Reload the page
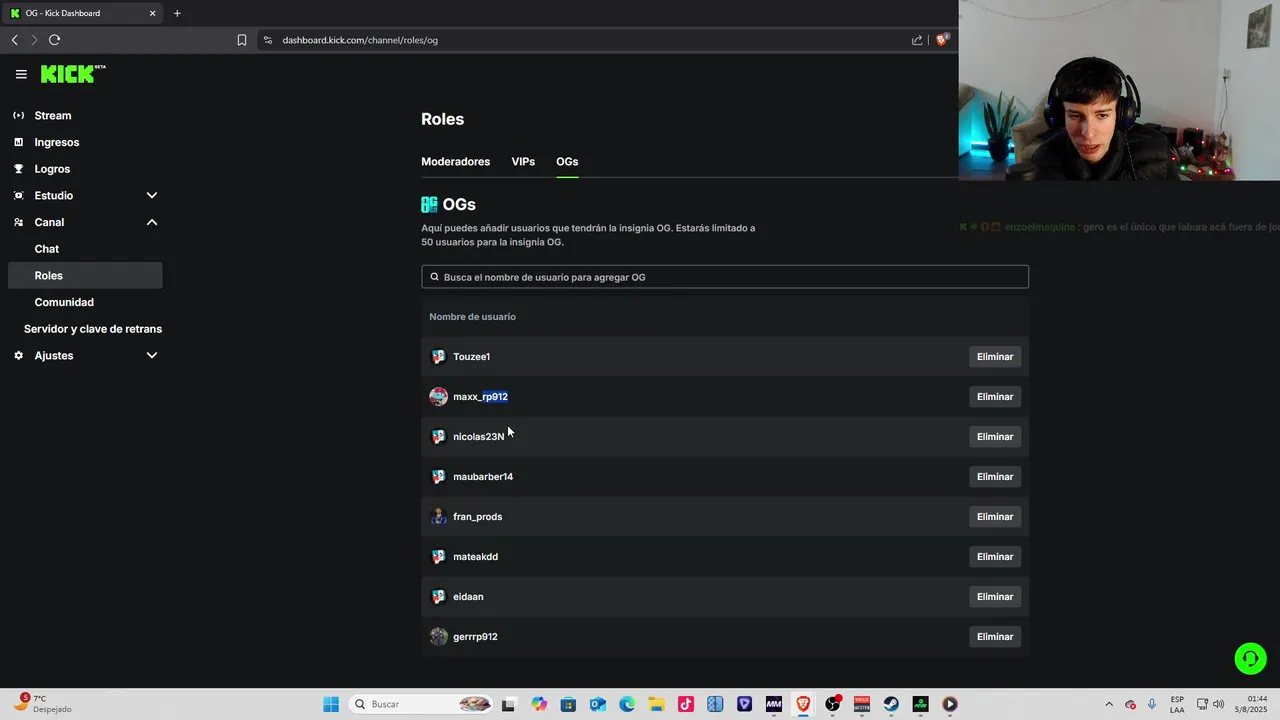1280x720 pixels. coord(54,40)
